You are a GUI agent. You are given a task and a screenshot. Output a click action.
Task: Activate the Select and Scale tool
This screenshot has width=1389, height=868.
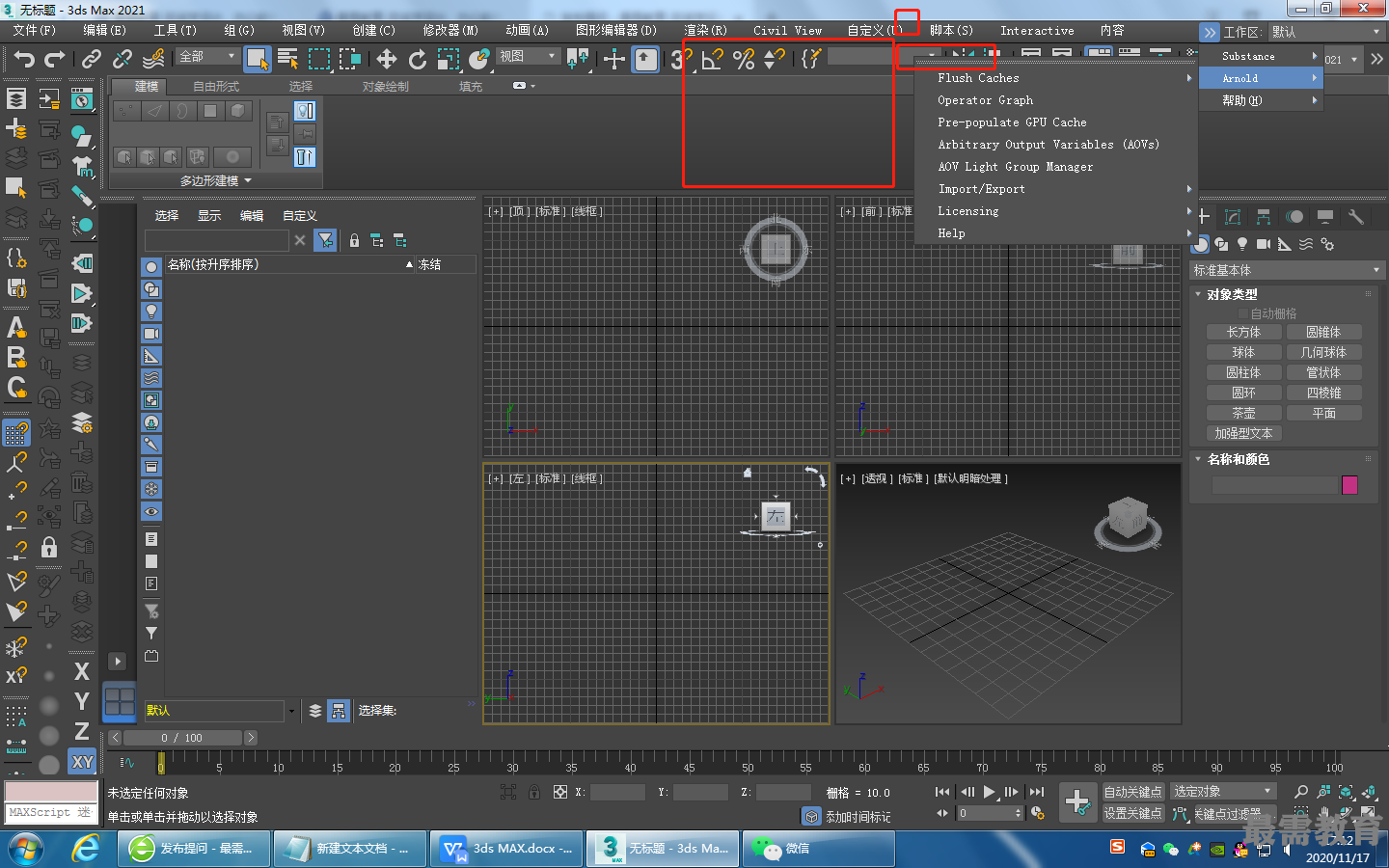pyautogui.click(x=449, y=60)
